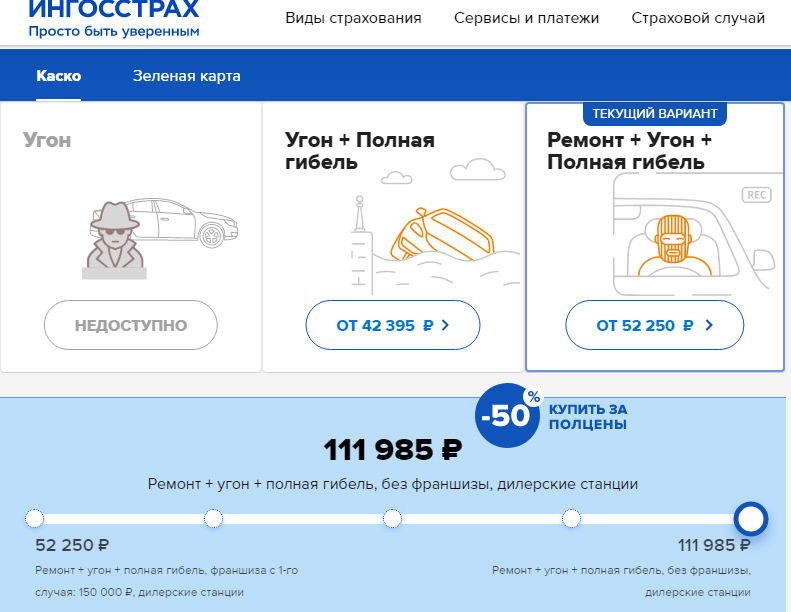The height and width of the screenshot is (612, 791).
Task: Click the КУПИТЬ ЗА ПОЛЦЕНЫ link
Action: [588, 417]
